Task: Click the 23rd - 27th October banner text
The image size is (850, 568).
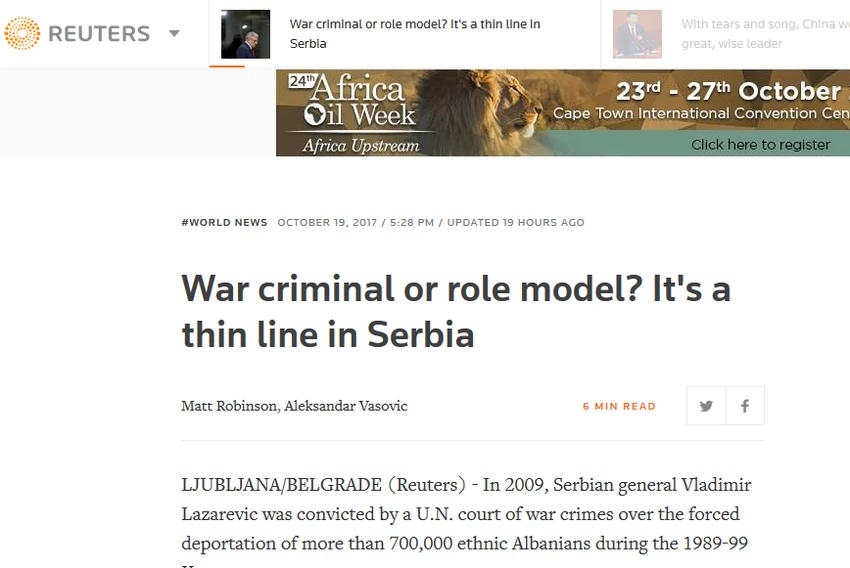Action: 730,91
